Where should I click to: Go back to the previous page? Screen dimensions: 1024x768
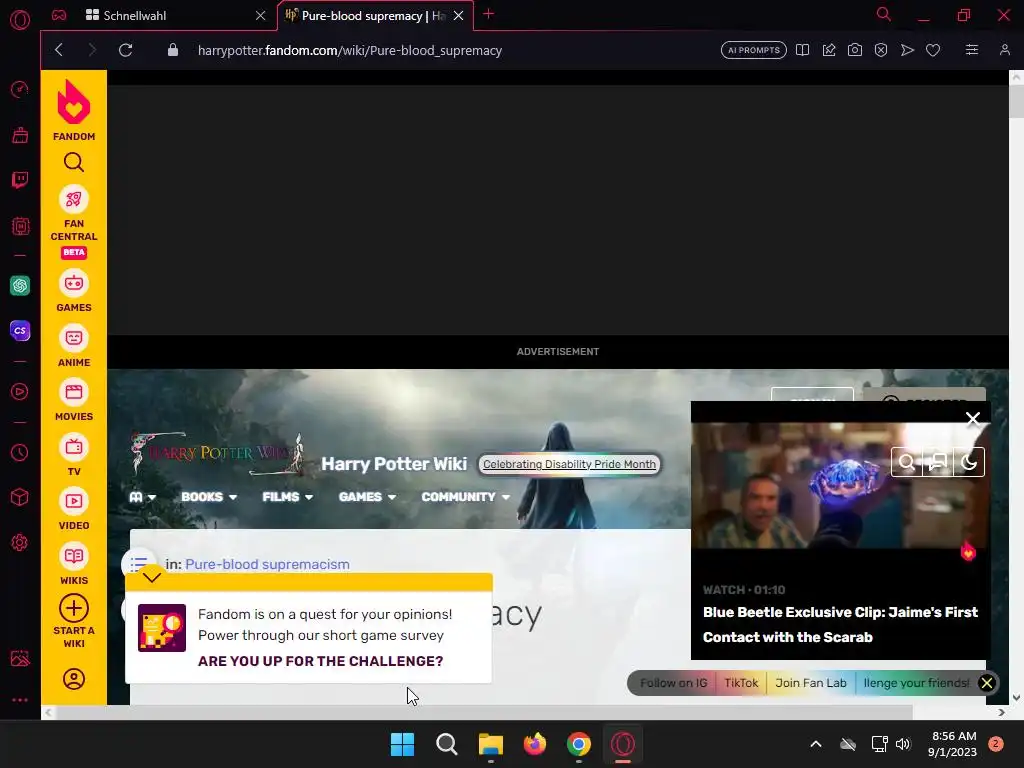pyautogui.click(x=59, y=50)
